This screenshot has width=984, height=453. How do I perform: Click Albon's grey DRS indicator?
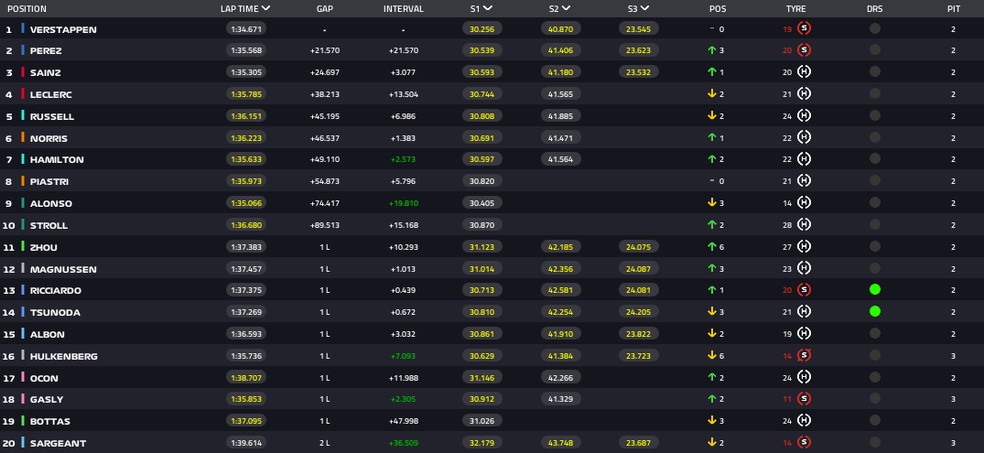(875, 333)
